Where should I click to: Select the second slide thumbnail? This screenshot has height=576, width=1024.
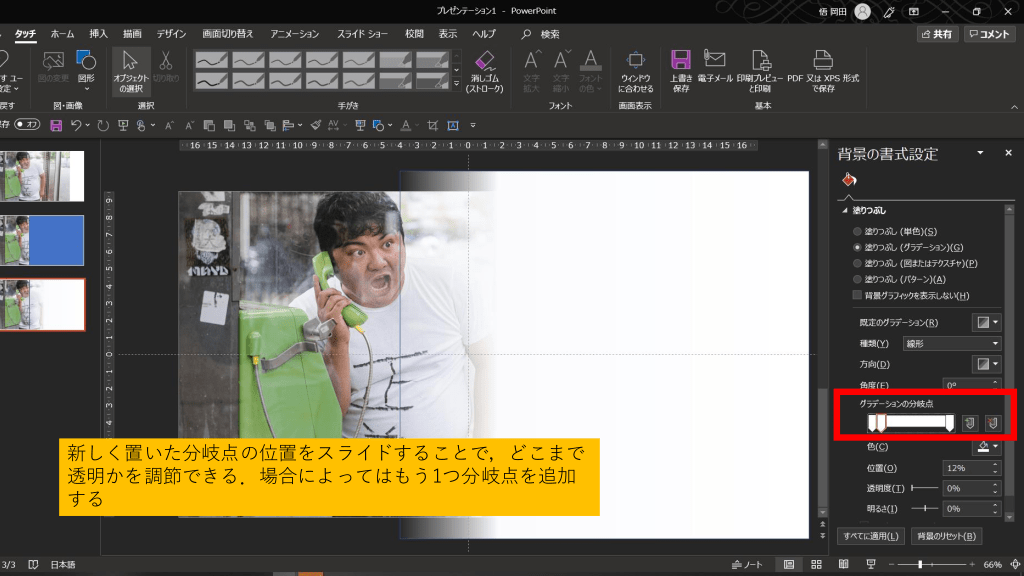coord(43,240)
